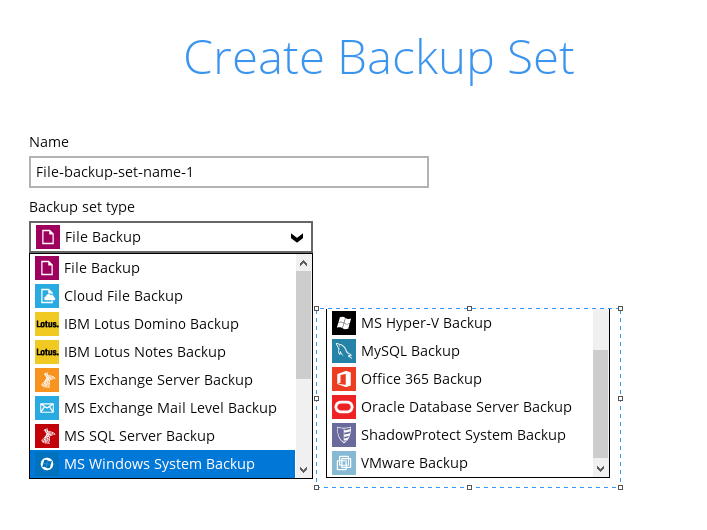This screenshot has height=530, width=707.
Task: Click the MySQL dolphin icon
Action: tap(344, 351)
